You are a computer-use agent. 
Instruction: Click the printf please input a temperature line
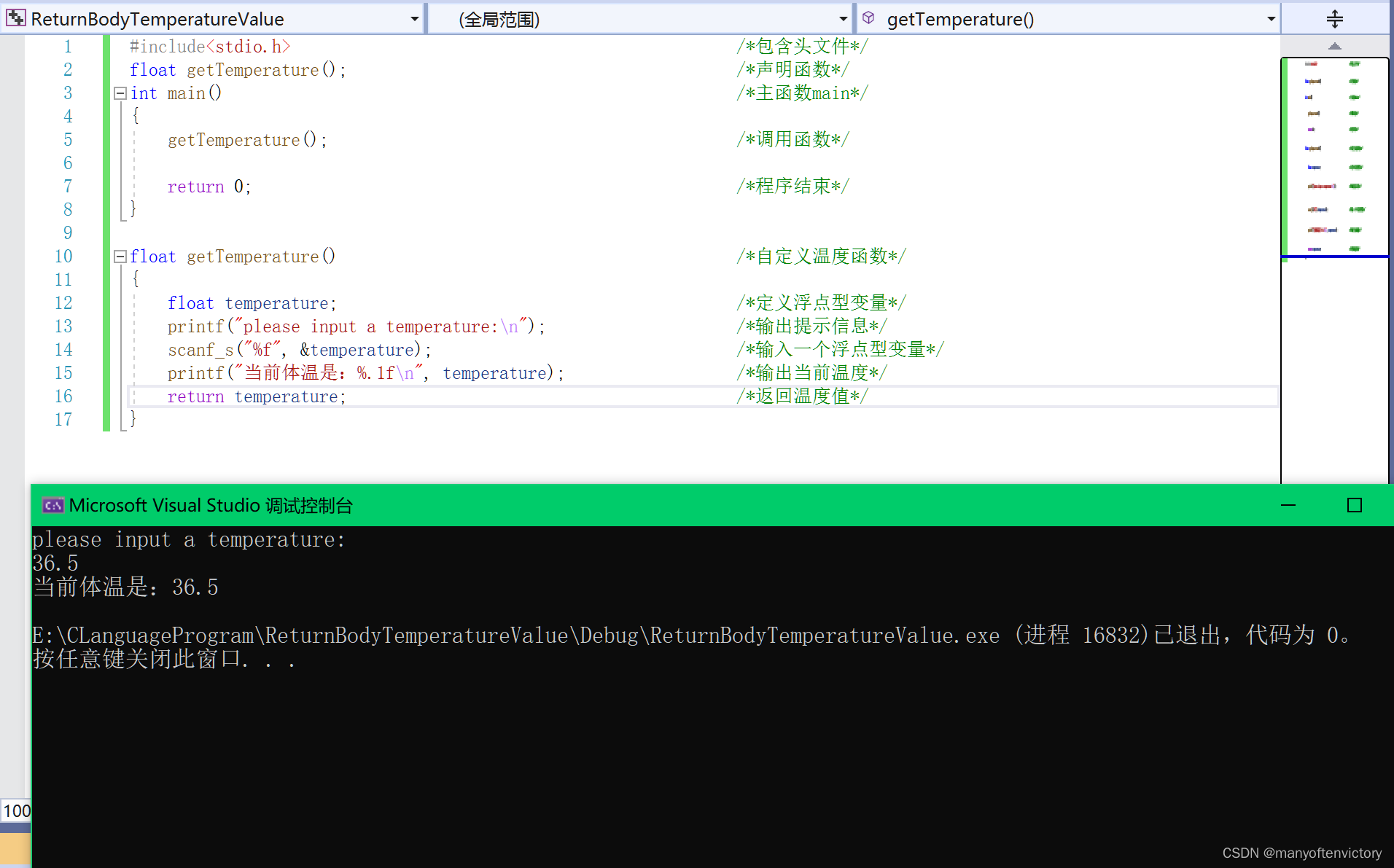[357, 327]
